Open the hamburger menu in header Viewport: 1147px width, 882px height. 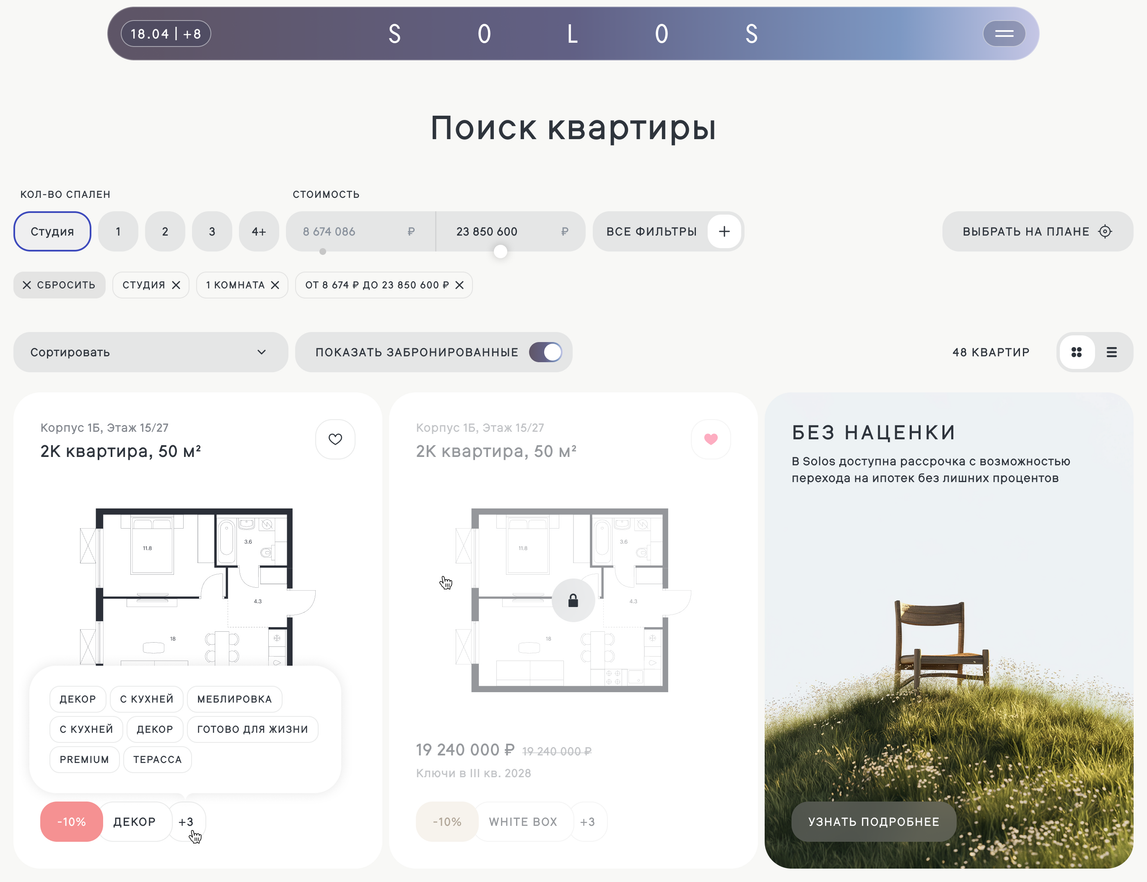[x=1004, y=34]
